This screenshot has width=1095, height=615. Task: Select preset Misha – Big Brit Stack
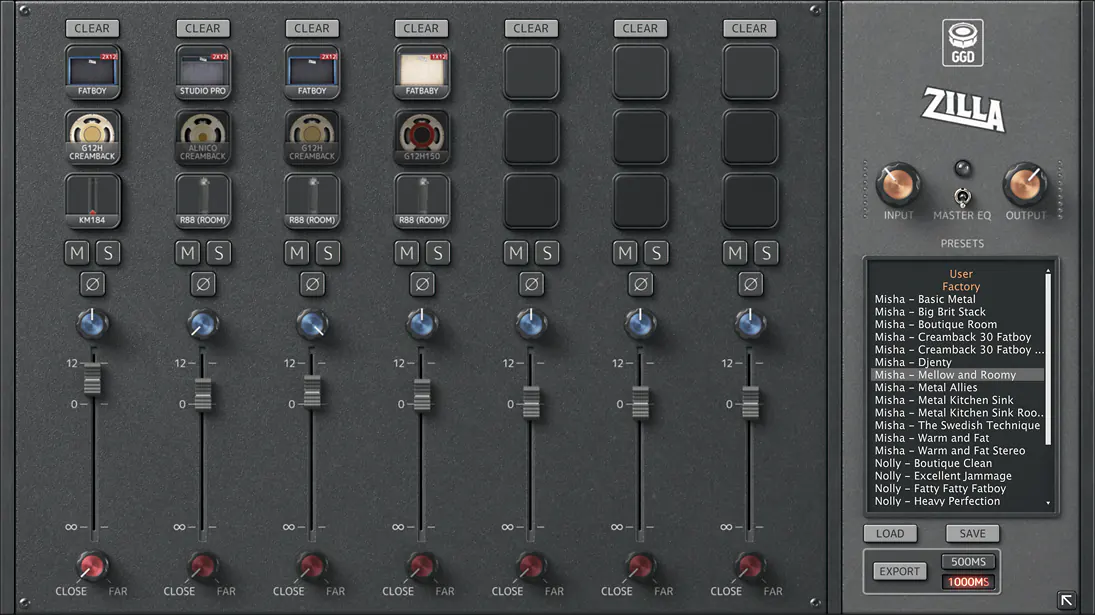(930, 312)
